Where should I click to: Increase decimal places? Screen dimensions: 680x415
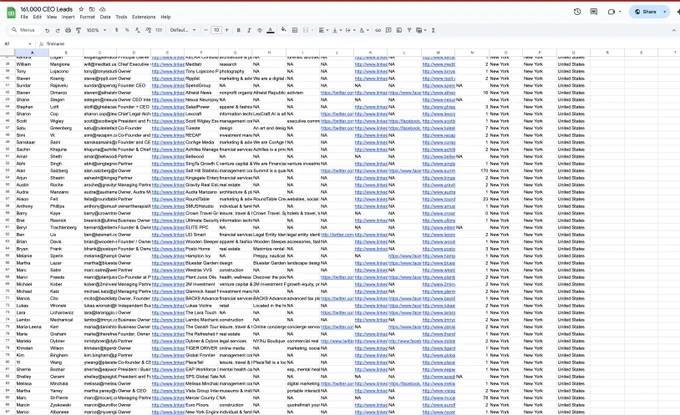coord(148,30)
